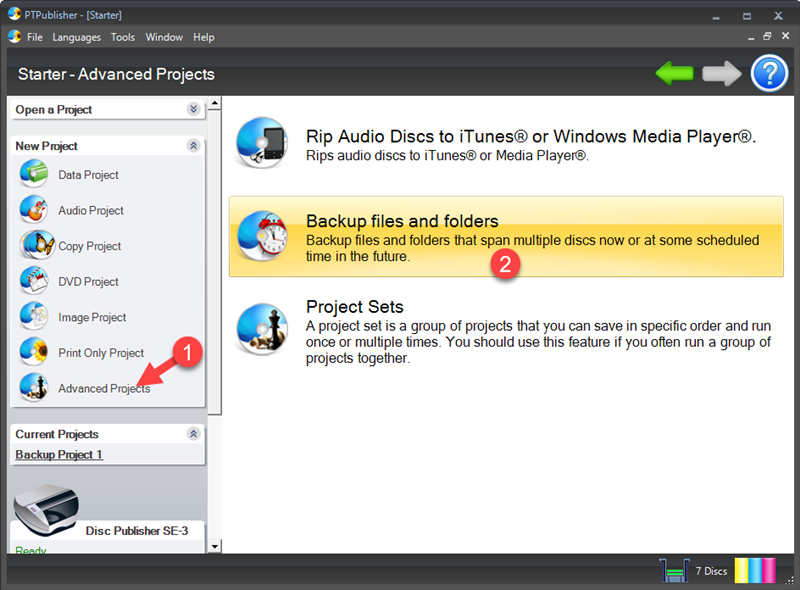Screen dimensions: 800x590
Task: Choose Rip Audio Discs to iTunes heading
Action: click(x=531, y=136)
